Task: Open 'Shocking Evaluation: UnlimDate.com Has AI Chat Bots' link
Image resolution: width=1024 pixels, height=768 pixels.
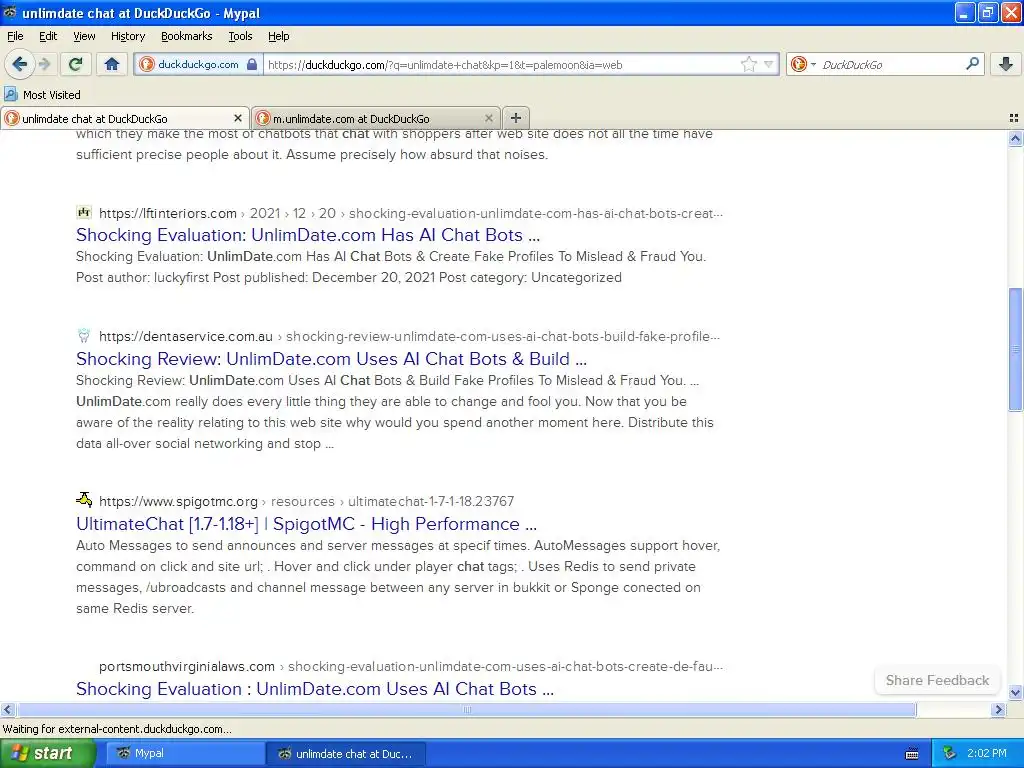Action: (x=308, y=234)
